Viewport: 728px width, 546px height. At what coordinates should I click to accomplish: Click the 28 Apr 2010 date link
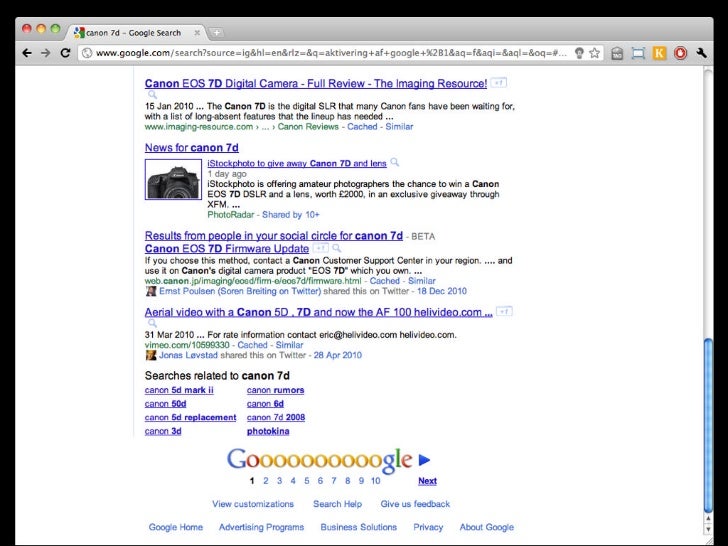tap(338, 355)
